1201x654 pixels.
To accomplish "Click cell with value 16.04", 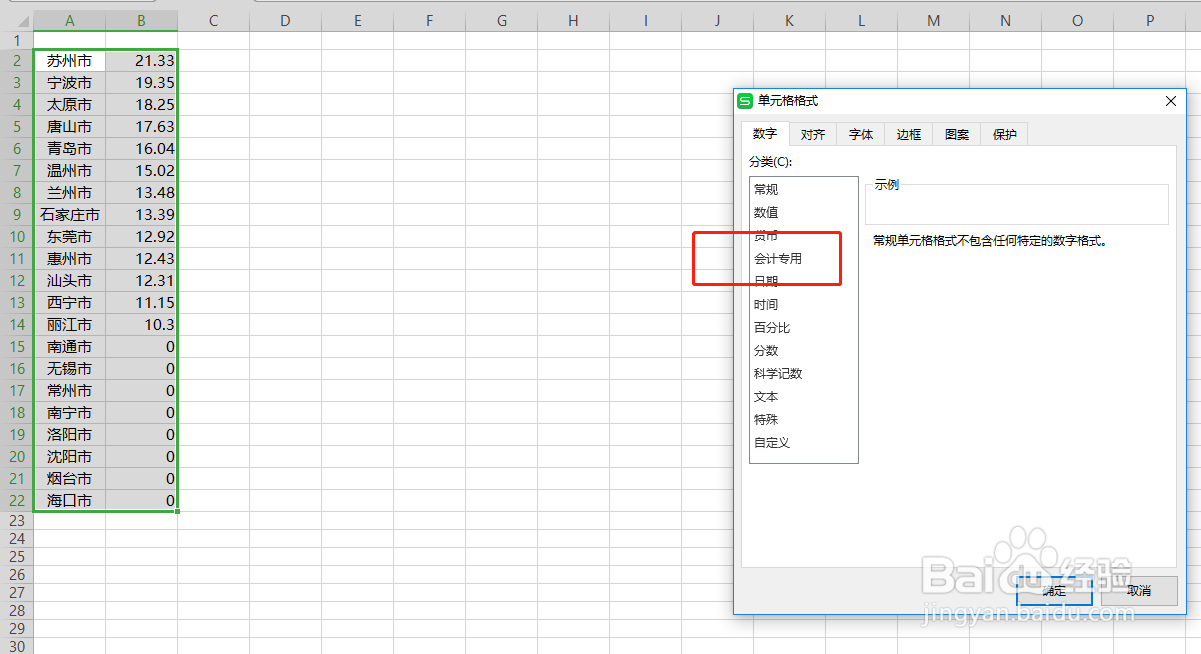I will [141, 148].
